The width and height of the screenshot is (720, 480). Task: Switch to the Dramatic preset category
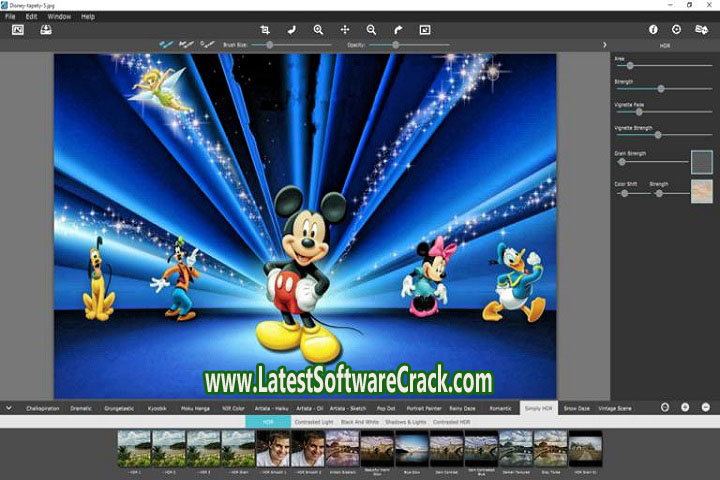(81, 408)
